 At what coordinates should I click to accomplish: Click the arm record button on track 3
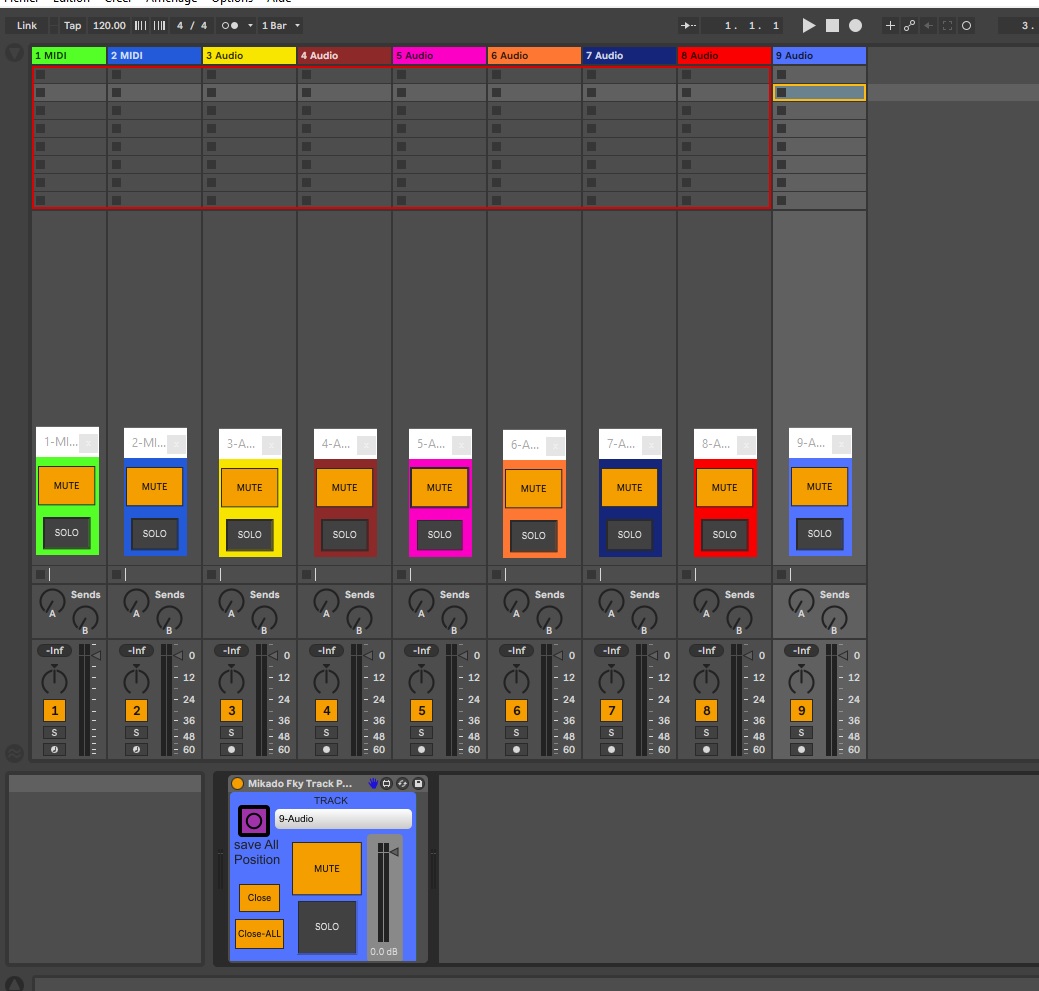pyautogui.click(x=231, y=749)
